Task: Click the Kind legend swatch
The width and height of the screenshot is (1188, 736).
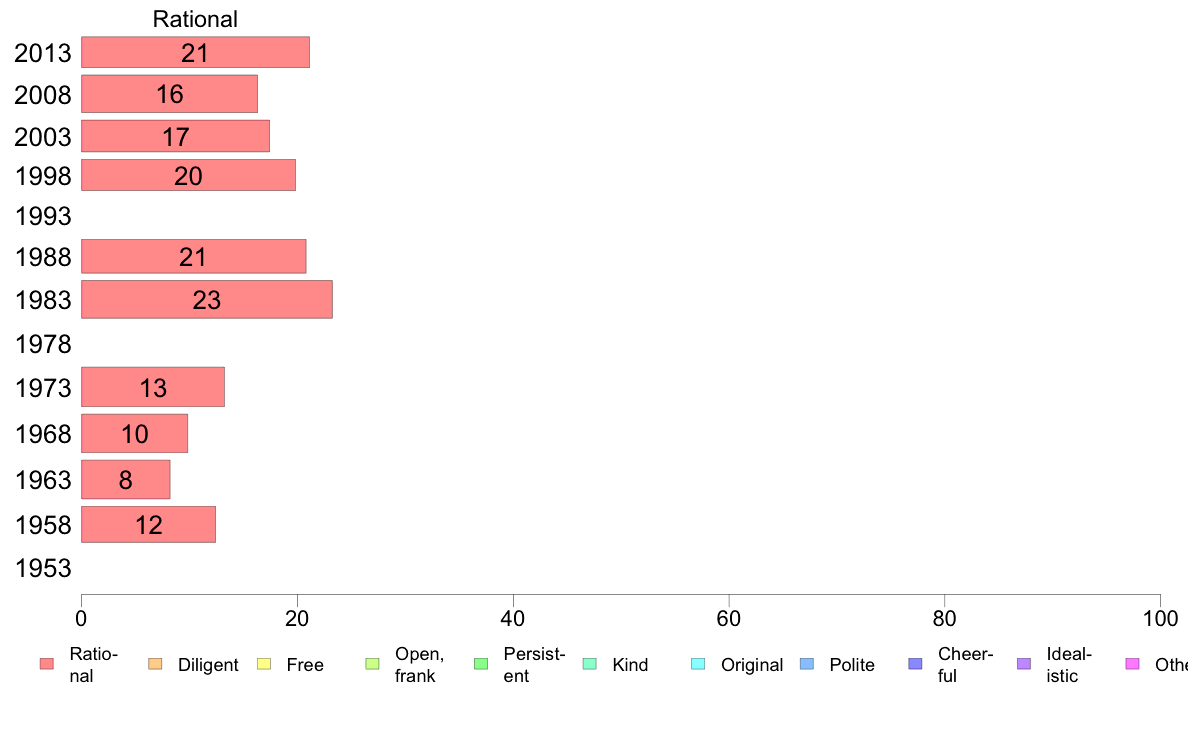Action: tap(589, 664)
